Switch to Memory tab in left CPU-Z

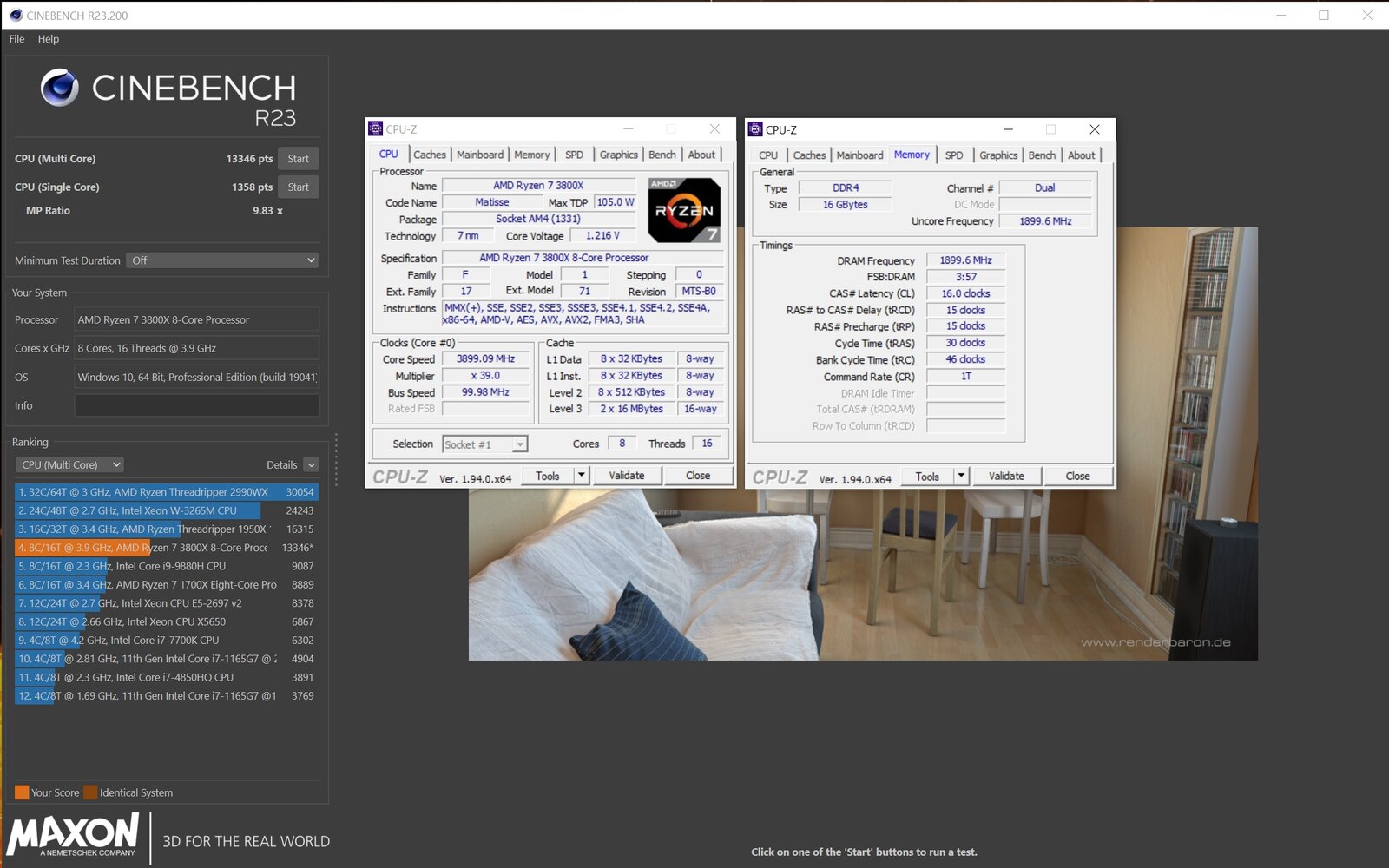coord(531,155)
